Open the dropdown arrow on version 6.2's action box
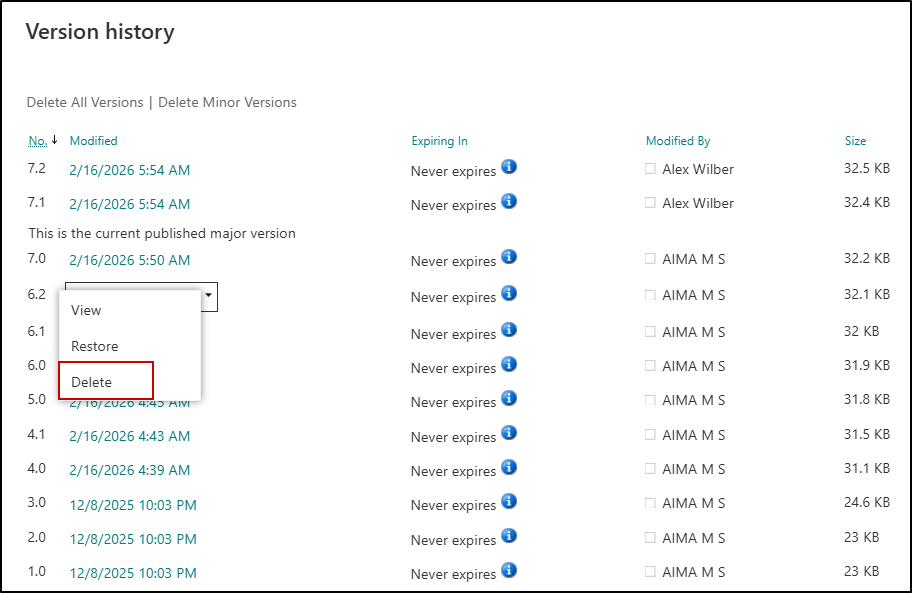The height and width of the screenshot is (593, 912). [x=208, y=296]
